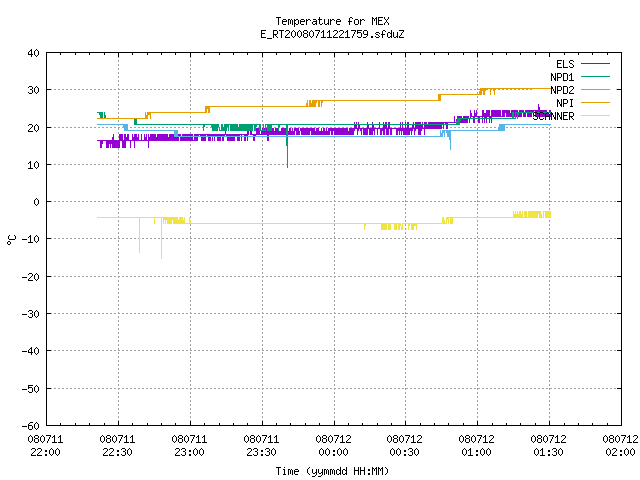640x480 pixels.
Task: Click the y-axis label 10
Action: [33, 164]
